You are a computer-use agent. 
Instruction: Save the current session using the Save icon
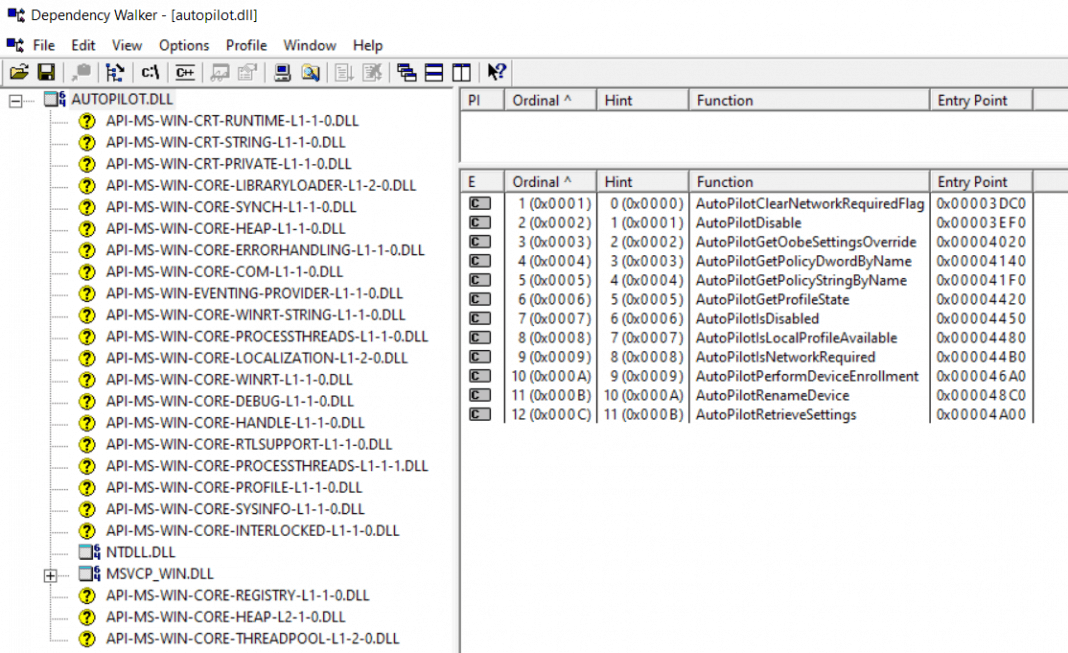[46, 72]
